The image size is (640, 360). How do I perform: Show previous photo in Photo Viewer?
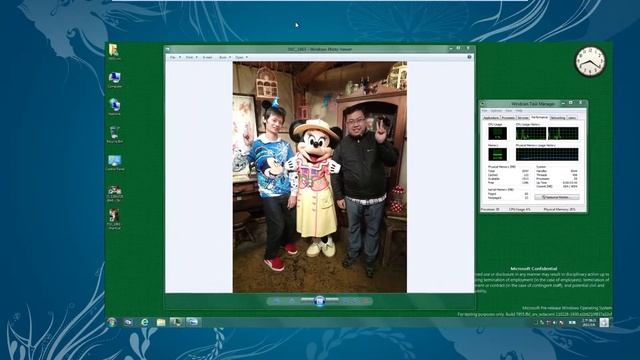(307, 300)
